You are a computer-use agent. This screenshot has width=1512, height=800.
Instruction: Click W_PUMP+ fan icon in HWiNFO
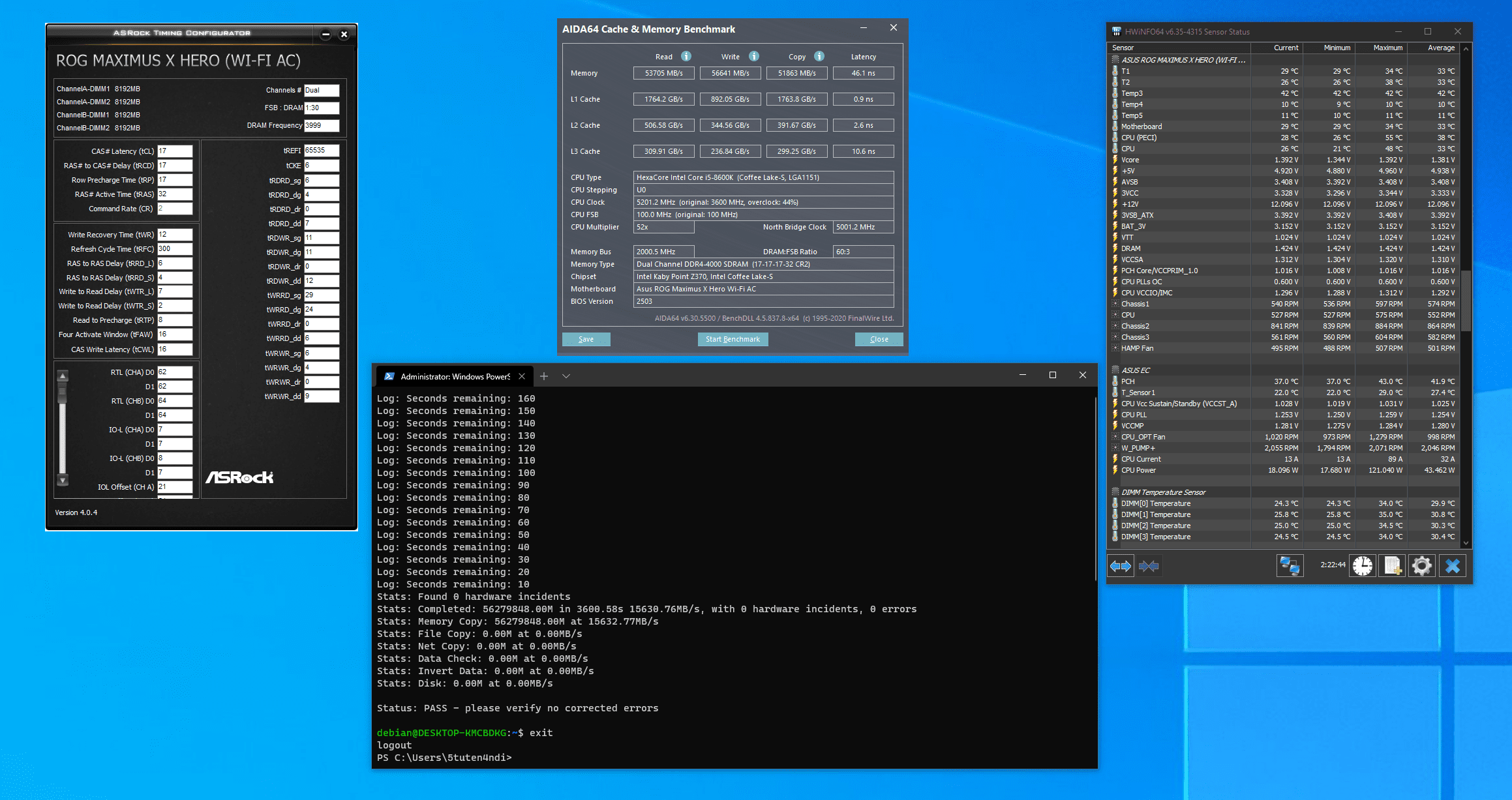(x=1115, y=447)
